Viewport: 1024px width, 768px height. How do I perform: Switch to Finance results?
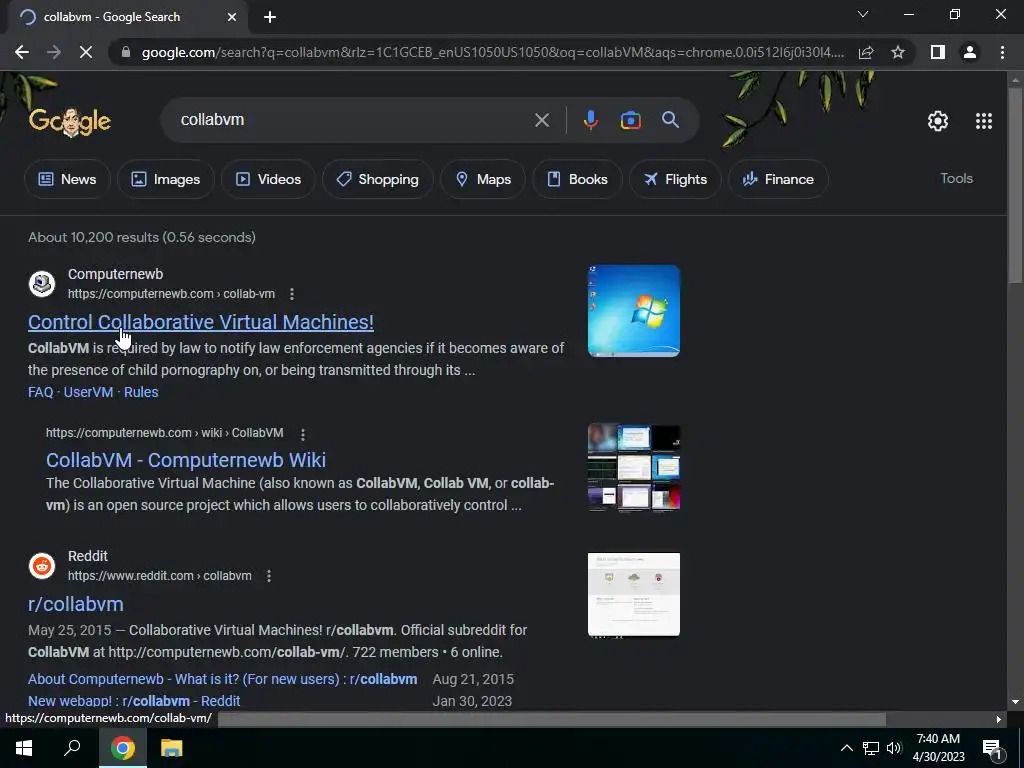pos(778,179)
